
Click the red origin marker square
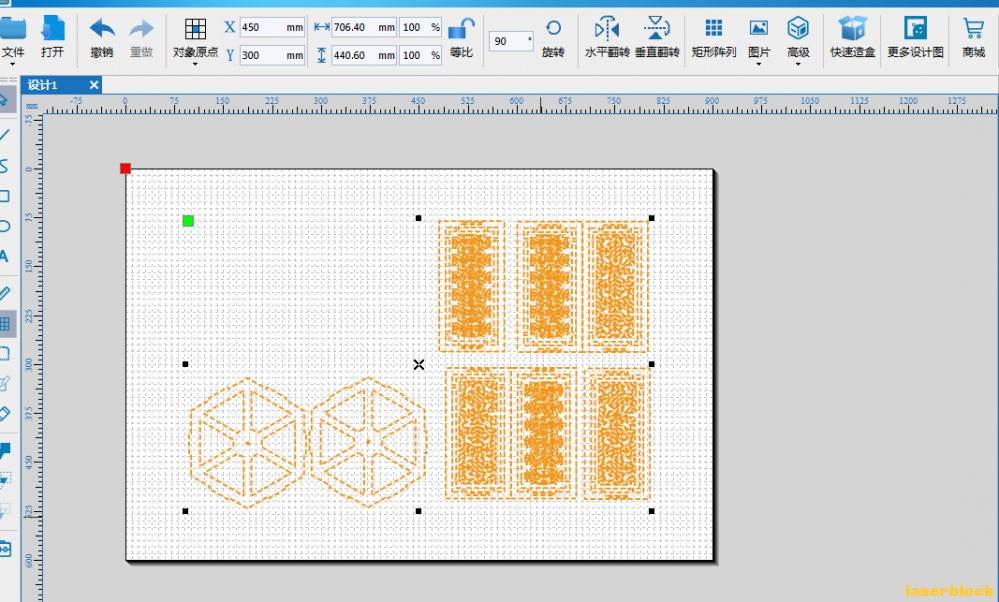126,168
